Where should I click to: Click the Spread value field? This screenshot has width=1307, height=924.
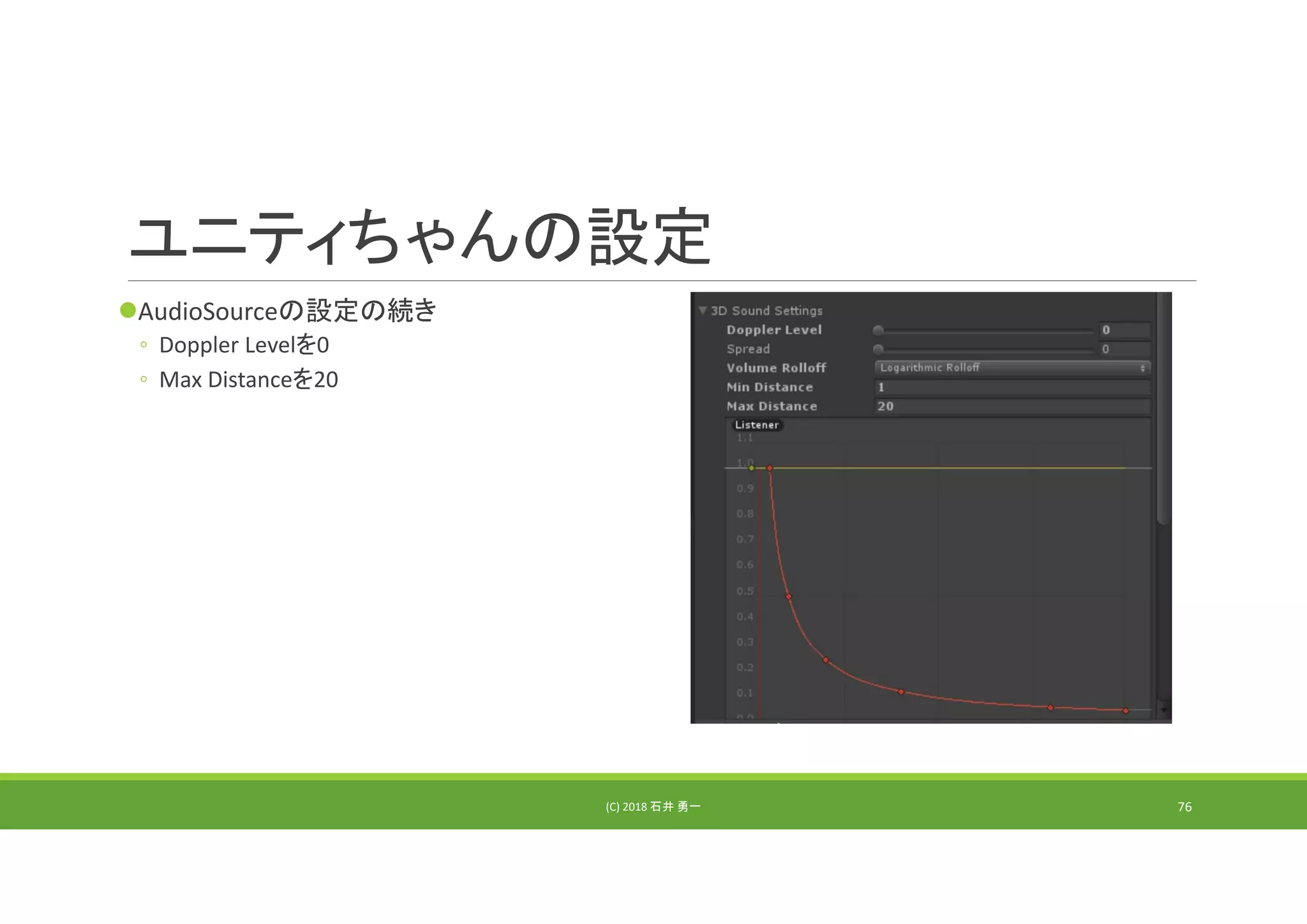tap(1125, 349)
